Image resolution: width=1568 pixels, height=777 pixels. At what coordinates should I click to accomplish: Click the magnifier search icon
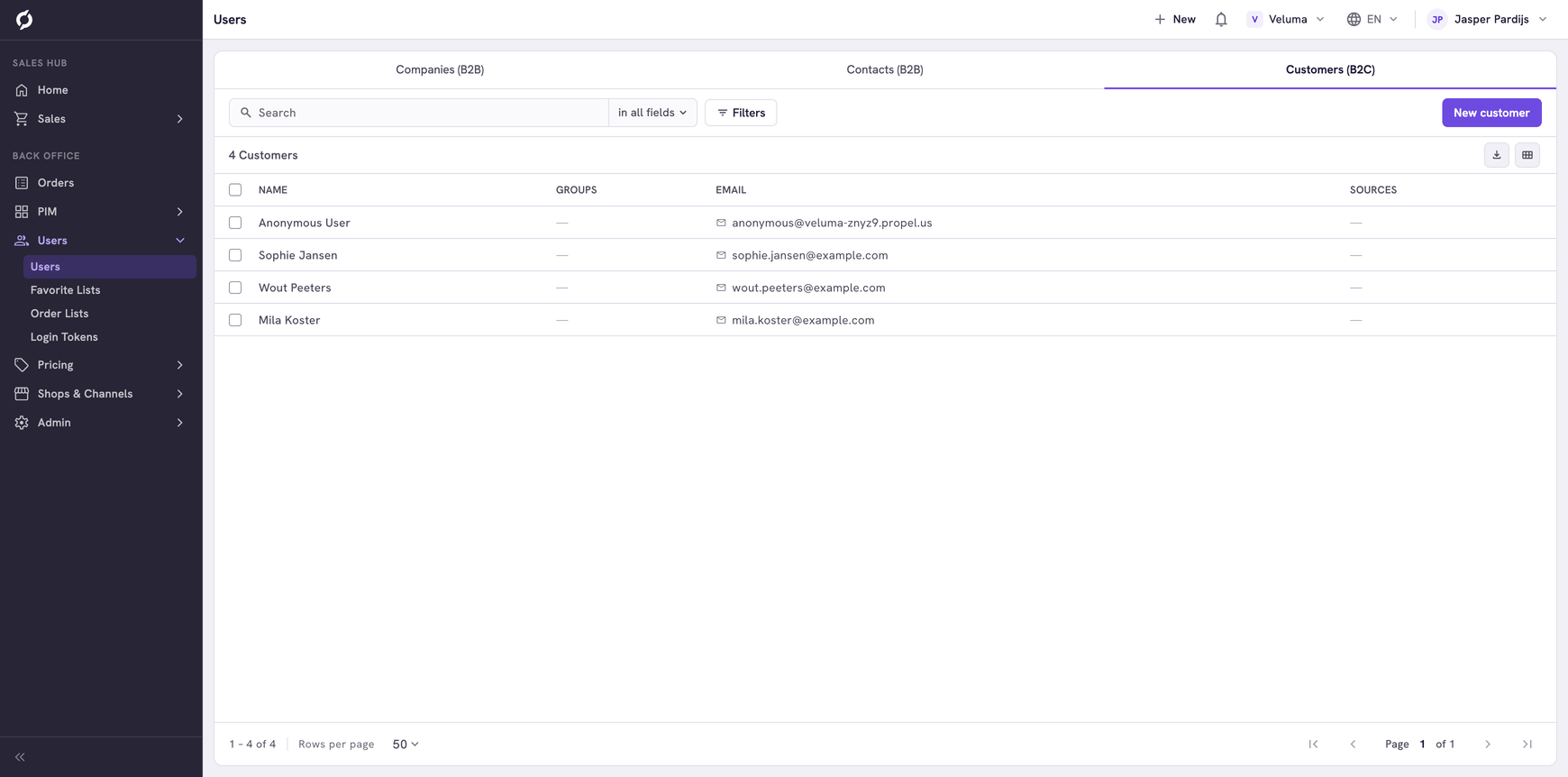pos(246,113)
